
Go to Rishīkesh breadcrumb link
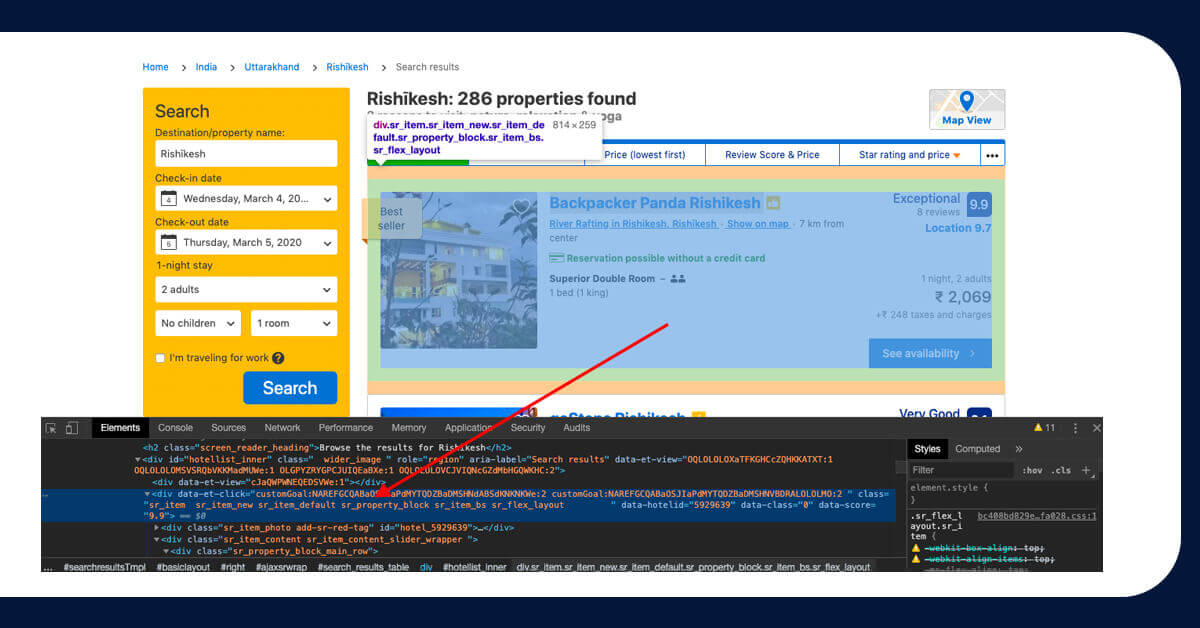pyautogui.click(x=347, y=67)
